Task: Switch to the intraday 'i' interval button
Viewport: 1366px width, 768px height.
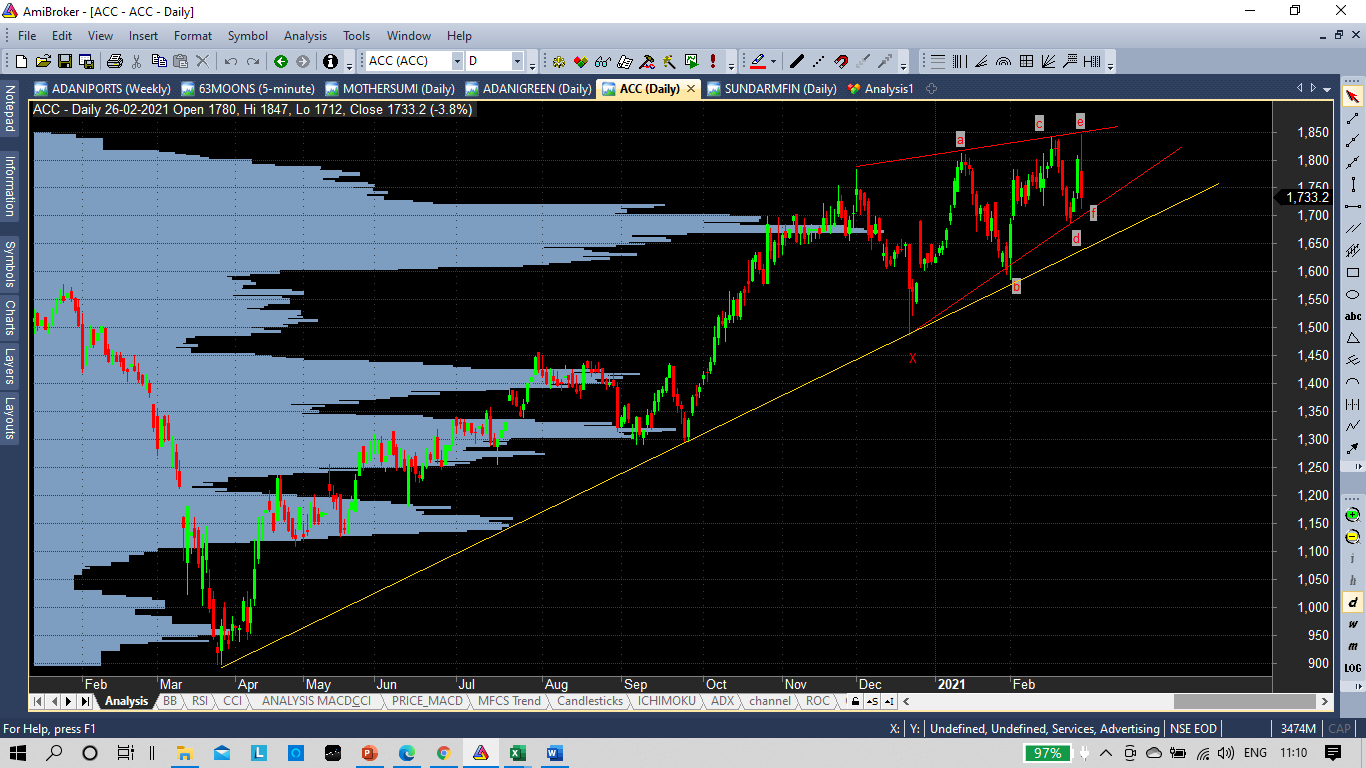Action: [x=1353, y=558]
